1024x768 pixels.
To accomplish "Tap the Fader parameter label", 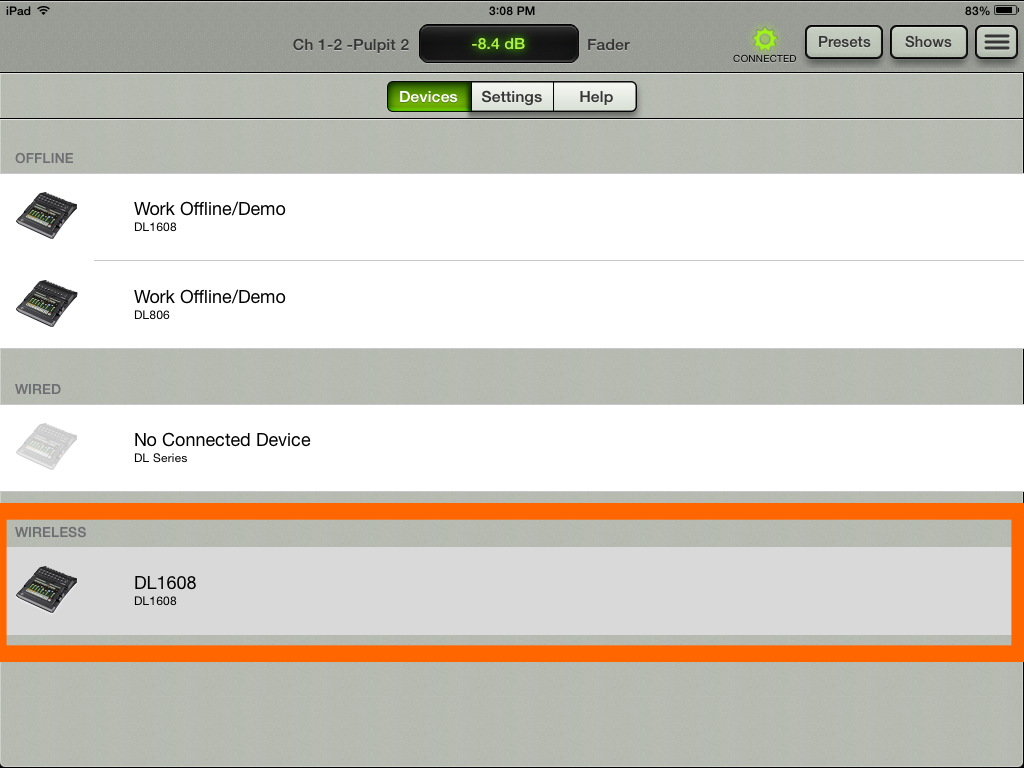I will pyautogui.click(x=608, y=45).
